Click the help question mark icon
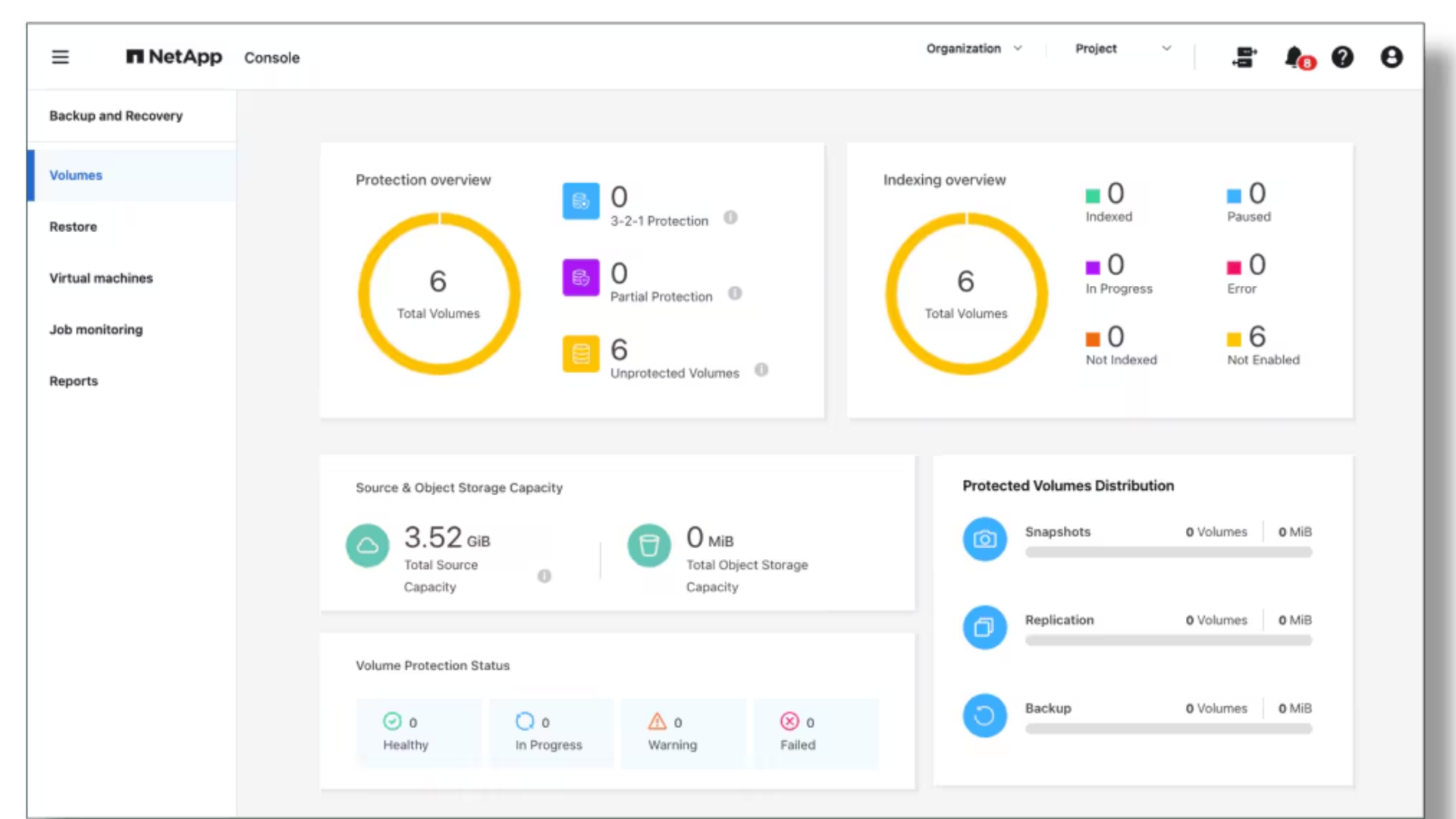The image size is (1456, 819). click(1343, 58)
